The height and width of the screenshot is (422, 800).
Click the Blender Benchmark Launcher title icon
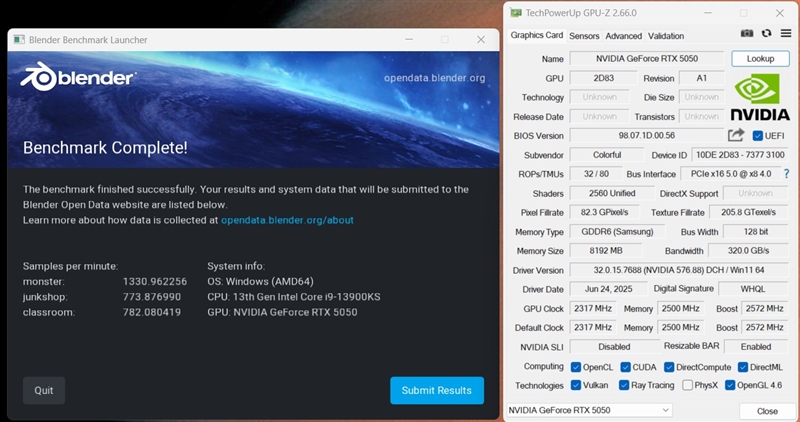coord(19,40)
